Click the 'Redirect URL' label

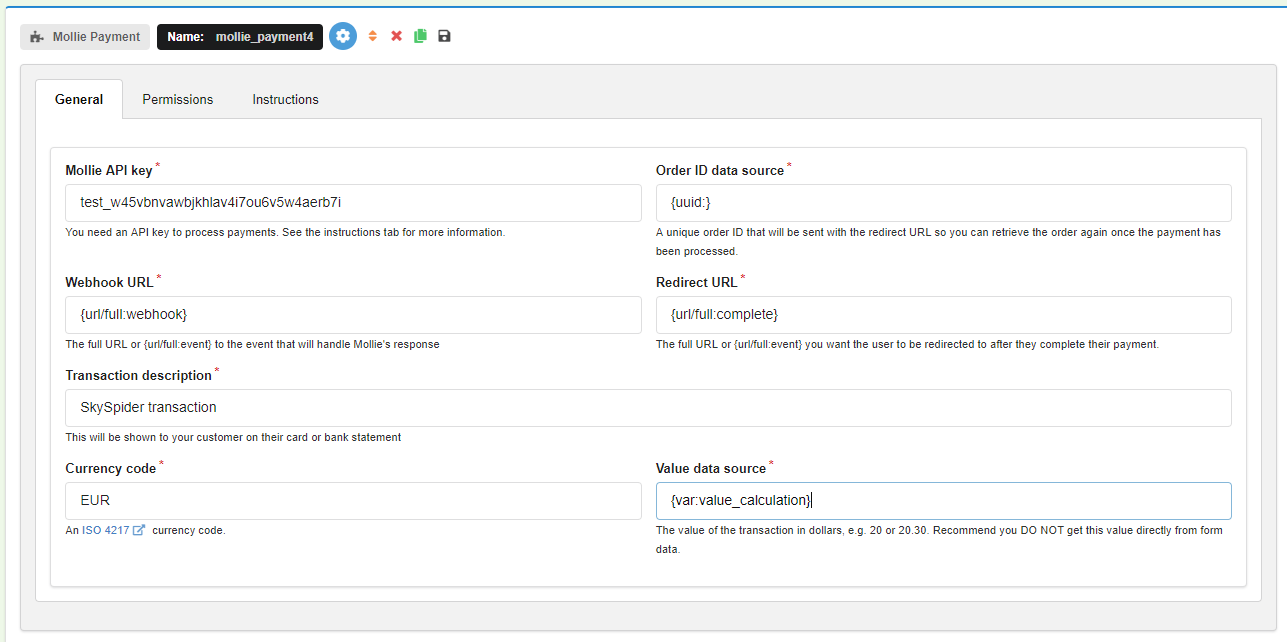(x=697, y=283)
